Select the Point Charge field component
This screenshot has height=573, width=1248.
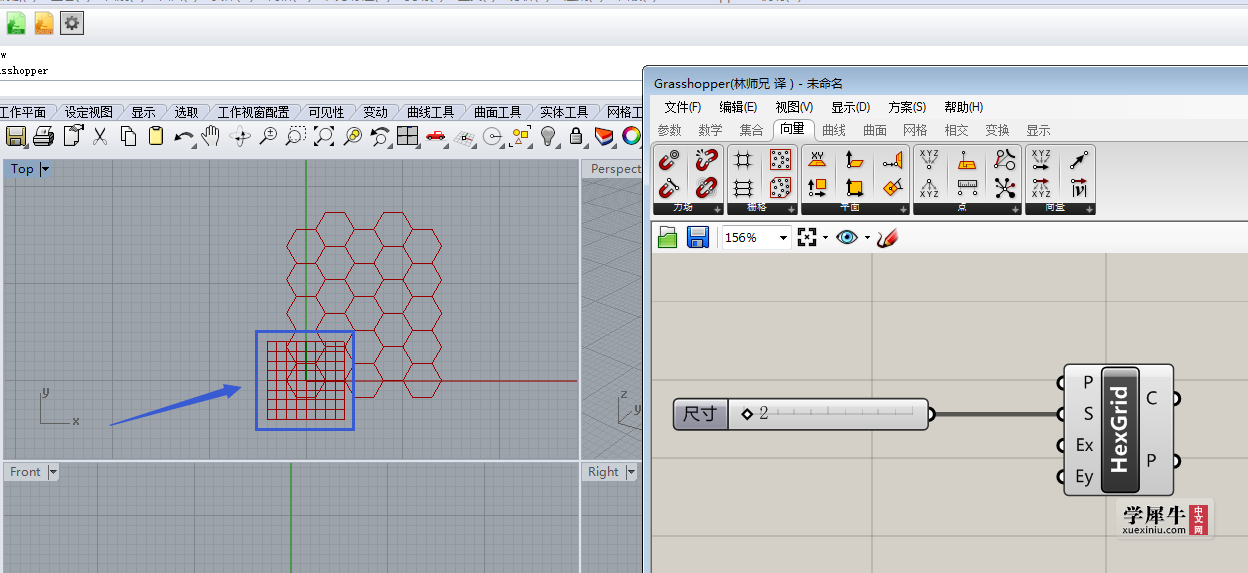[669, 160]
